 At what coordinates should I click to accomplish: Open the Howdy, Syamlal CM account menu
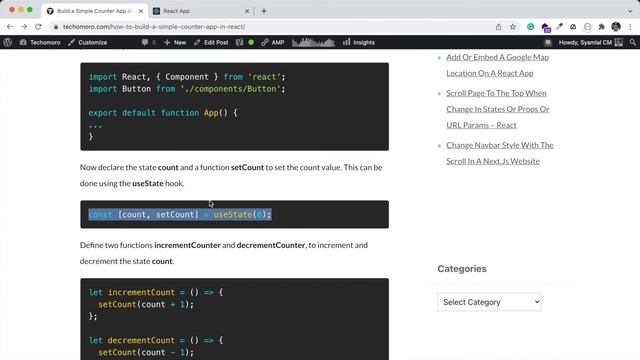[590, 42]
